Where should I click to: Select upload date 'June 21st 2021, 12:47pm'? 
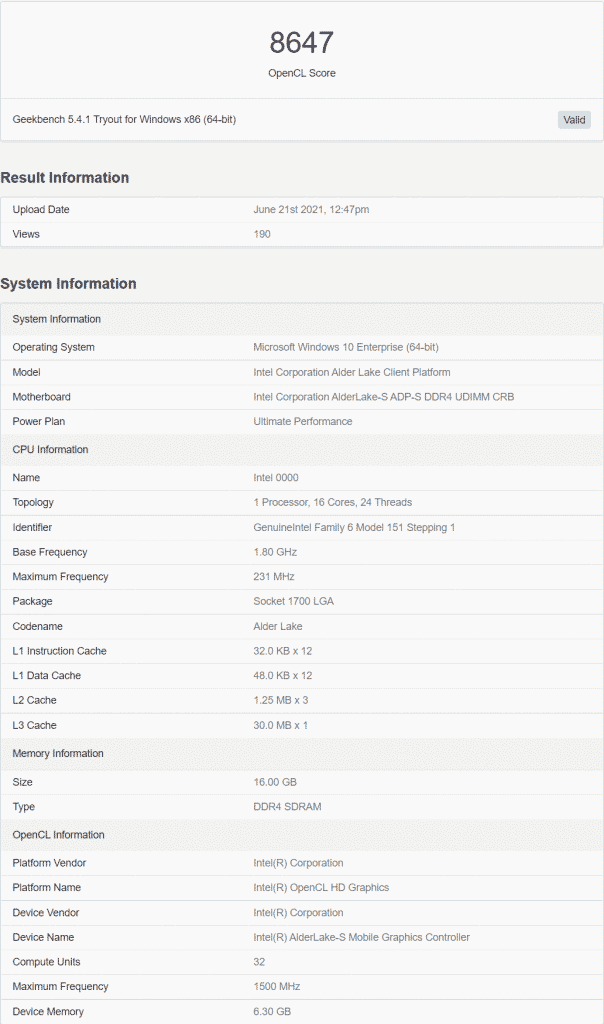[x=311, y=210]
